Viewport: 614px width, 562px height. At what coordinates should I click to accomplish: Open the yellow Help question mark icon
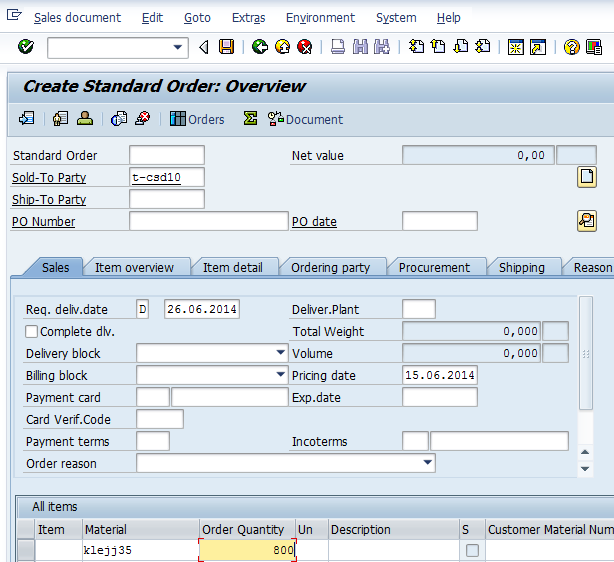[572, 47]
